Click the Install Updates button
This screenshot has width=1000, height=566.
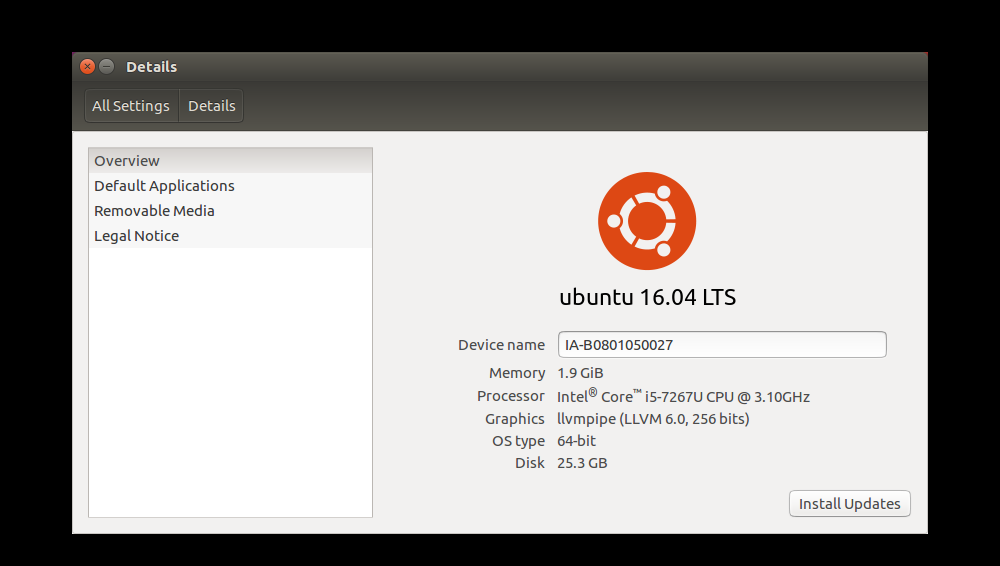click(x=849, y=503)
